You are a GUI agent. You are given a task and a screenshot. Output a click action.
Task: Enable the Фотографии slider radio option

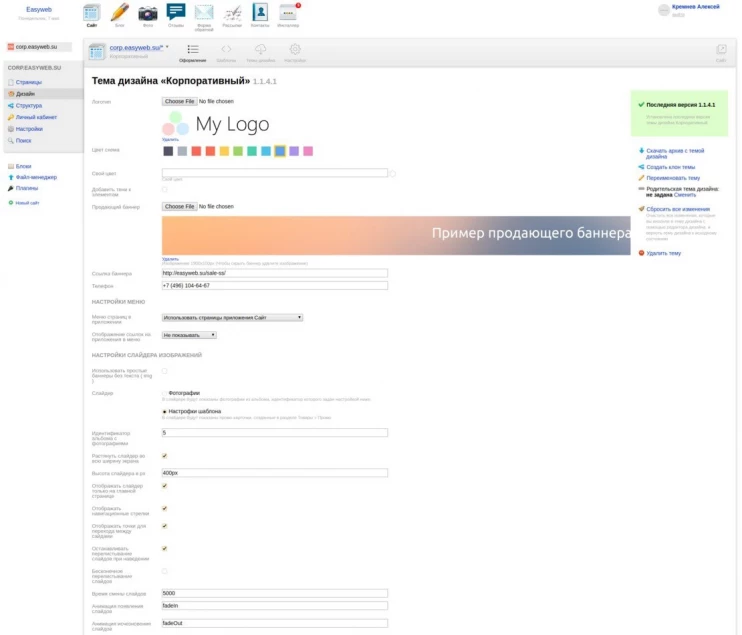tap(165, 393)
